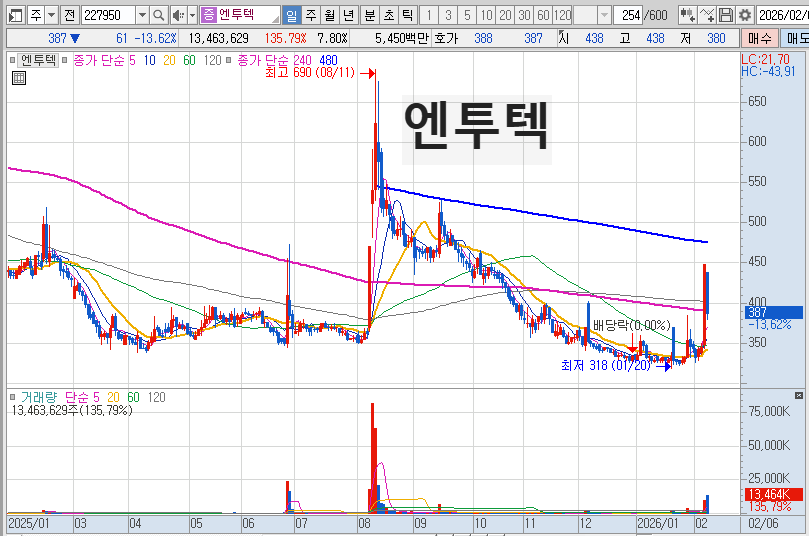809x536 pixels.
Task: Close the volume panel small icon
Action: [799, 396]
